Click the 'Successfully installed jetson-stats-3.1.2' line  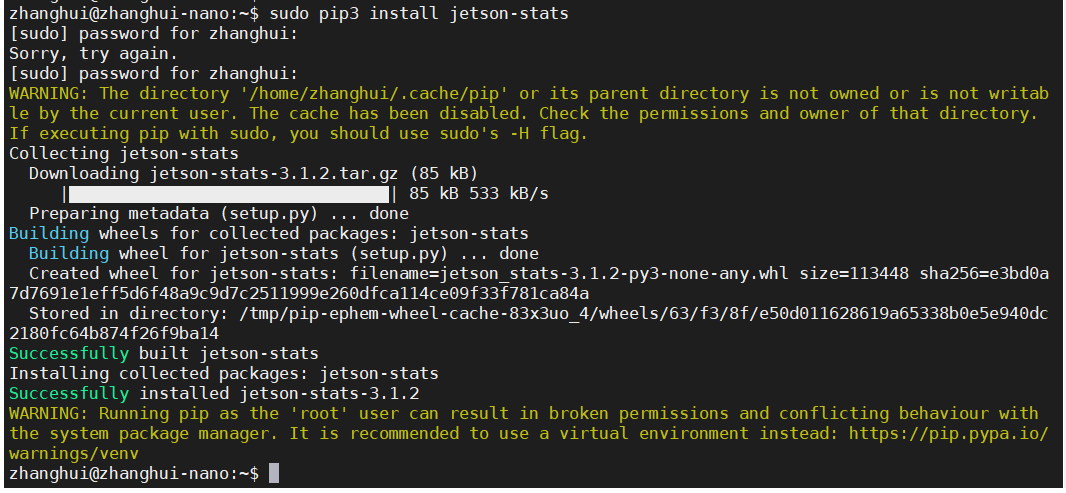click(x=228, y=393)
